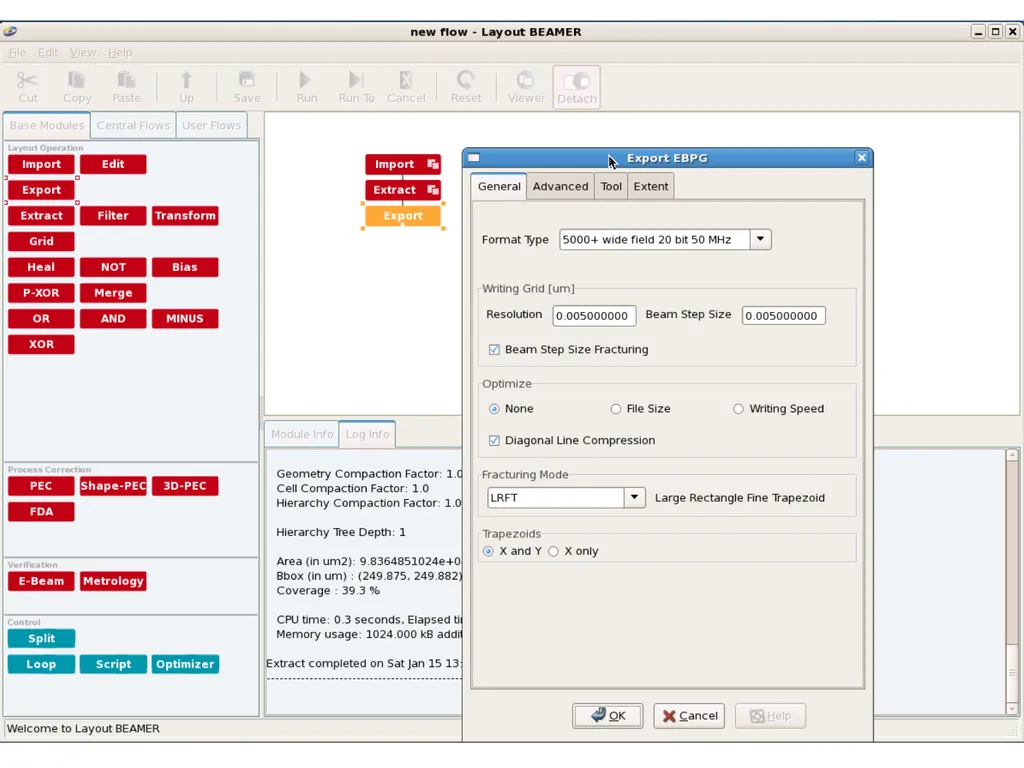The image size is (1024, 768).
Task: Click the Shape-PEC module button
Action: (113, 486)
